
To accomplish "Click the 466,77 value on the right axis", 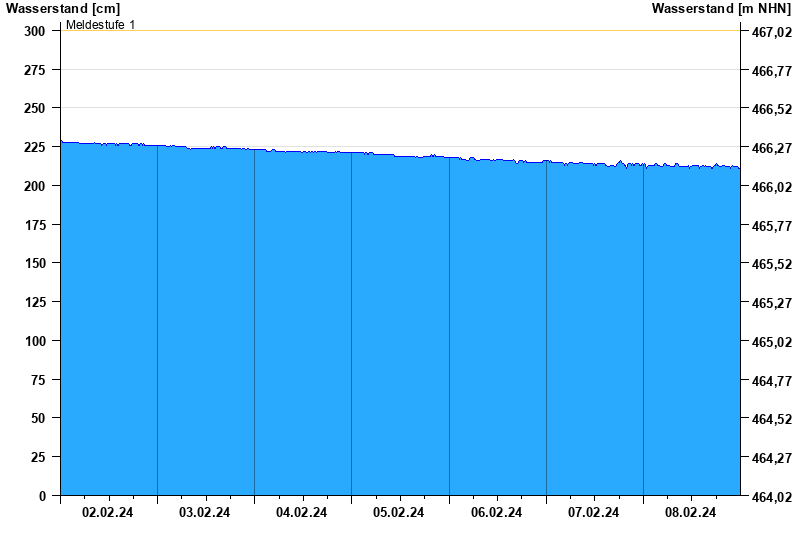I will pyautogui.click(x=770, y=72).
